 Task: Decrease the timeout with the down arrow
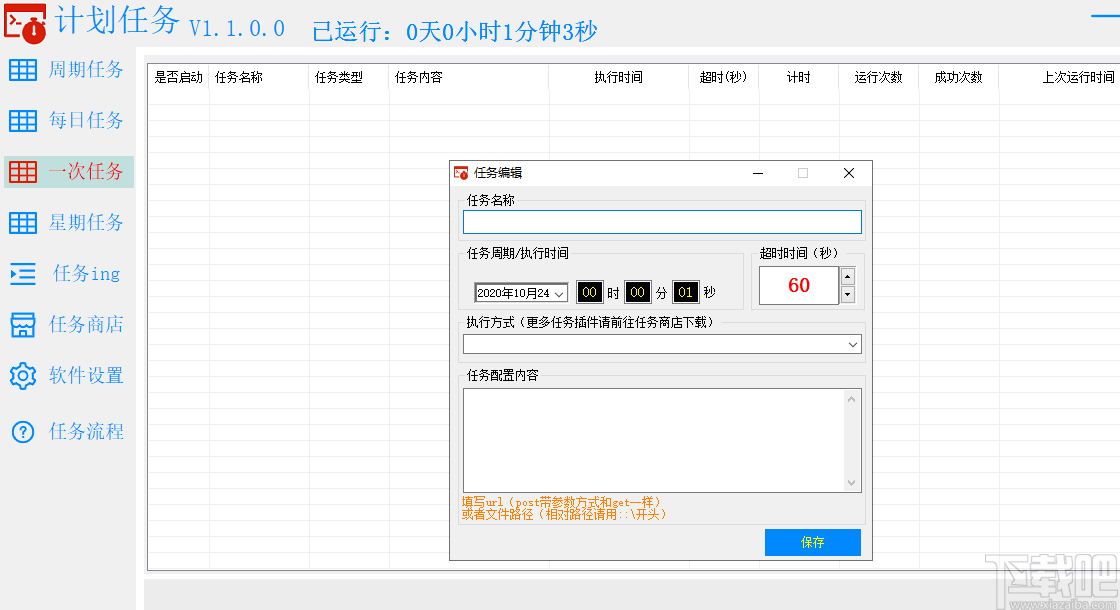[847, 295]
